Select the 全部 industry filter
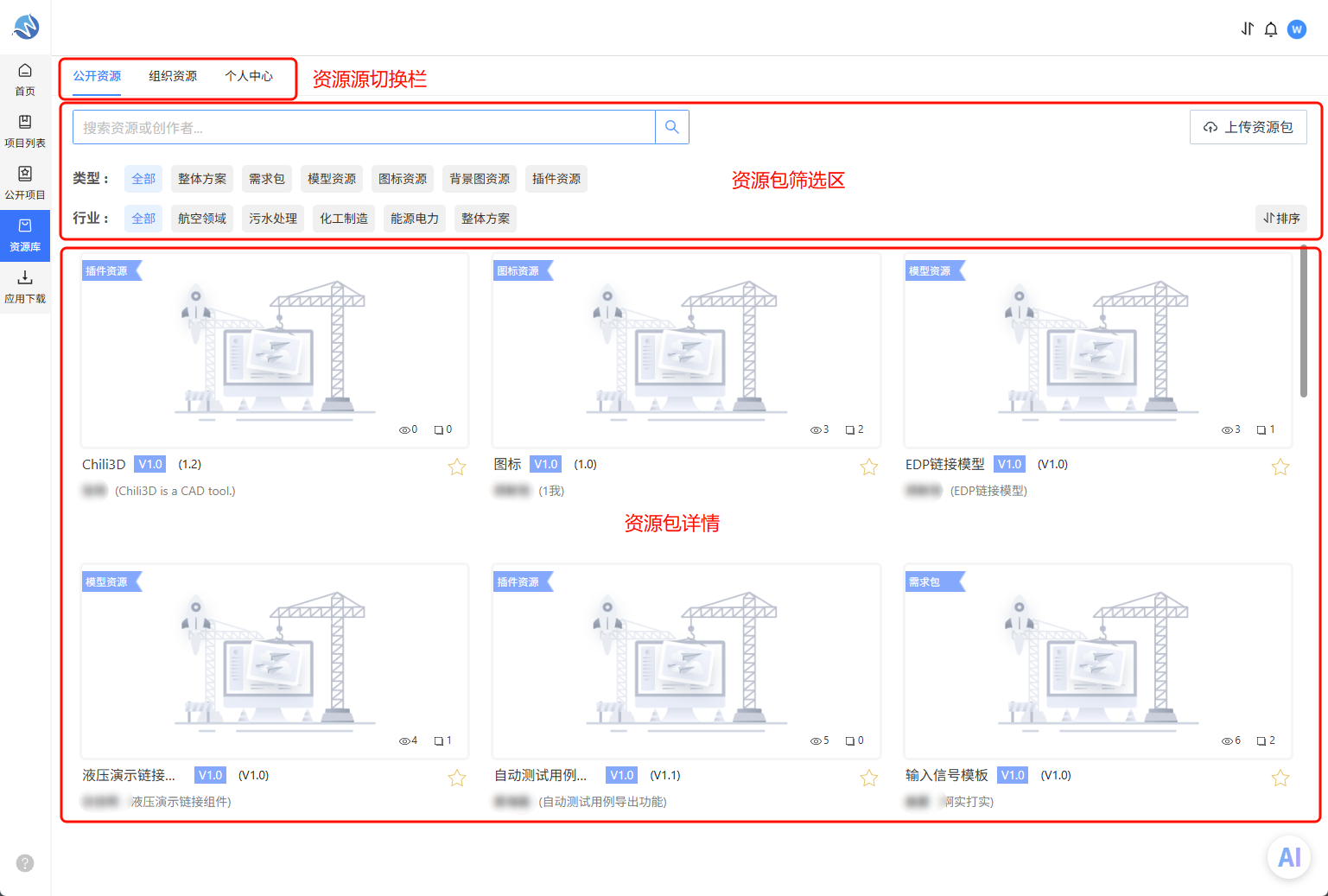The width and height of the screenshot is (1328, 896). click(x=143, y=219)
